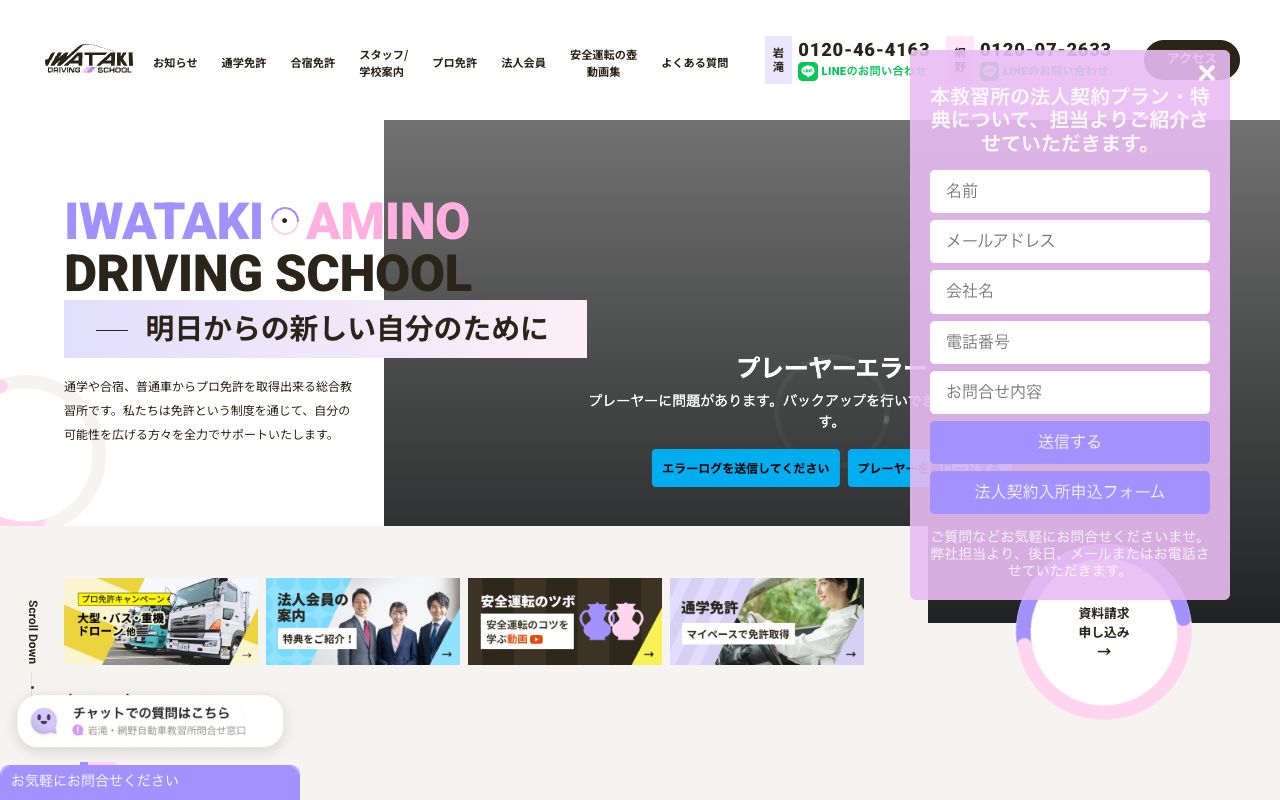
Task: Select 合宿免許 from the navigation
Action: (312, 62)
